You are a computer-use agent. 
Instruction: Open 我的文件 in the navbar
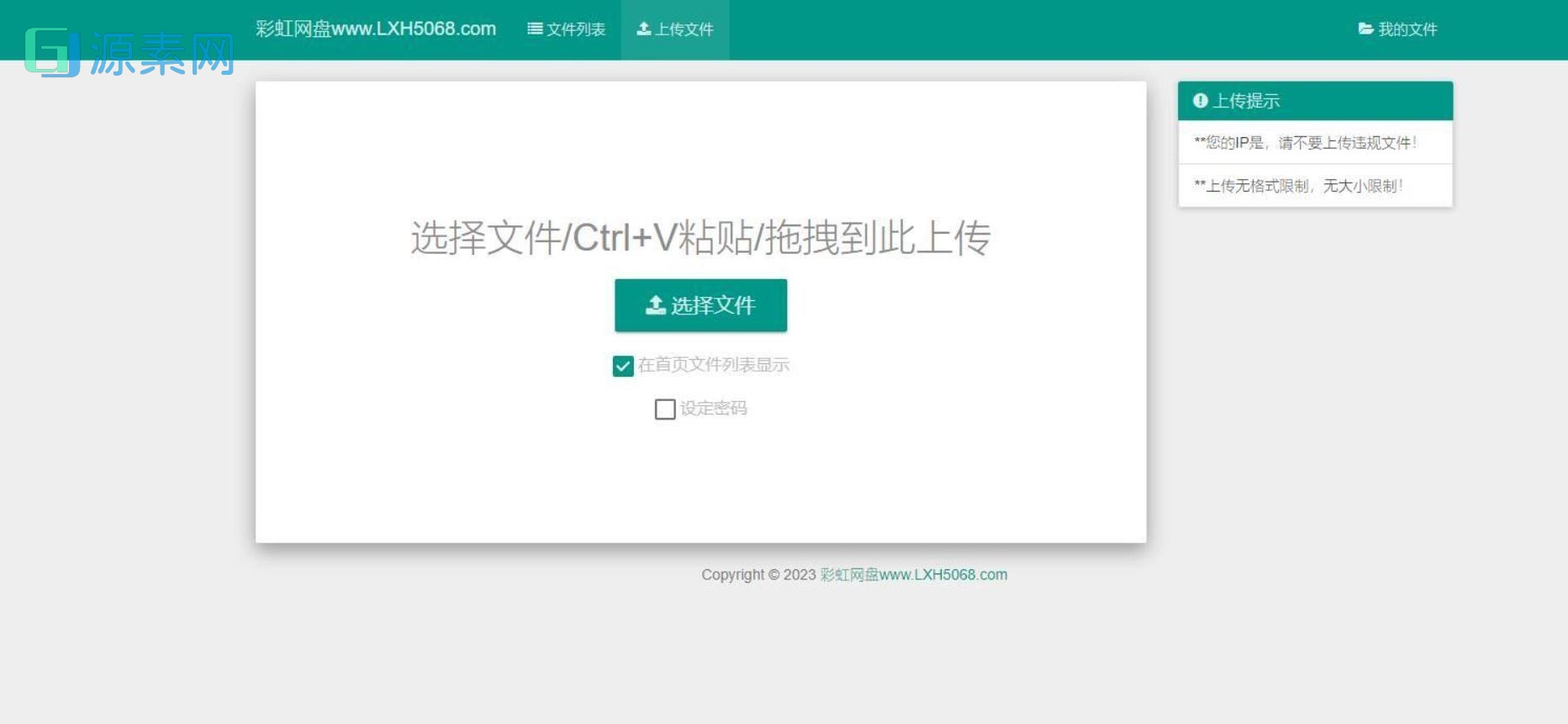coord(1397,29)
